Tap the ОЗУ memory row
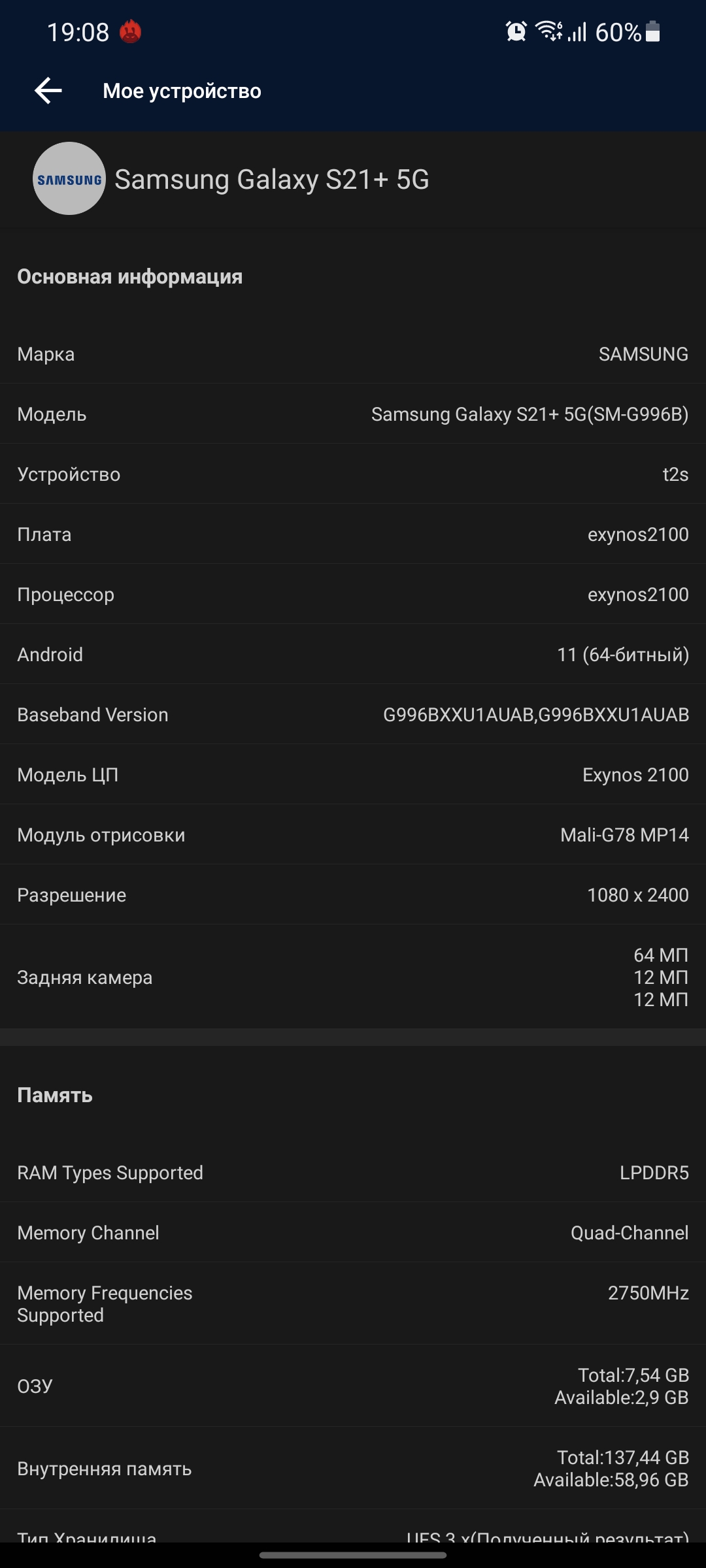 [x=353, y=1386]
